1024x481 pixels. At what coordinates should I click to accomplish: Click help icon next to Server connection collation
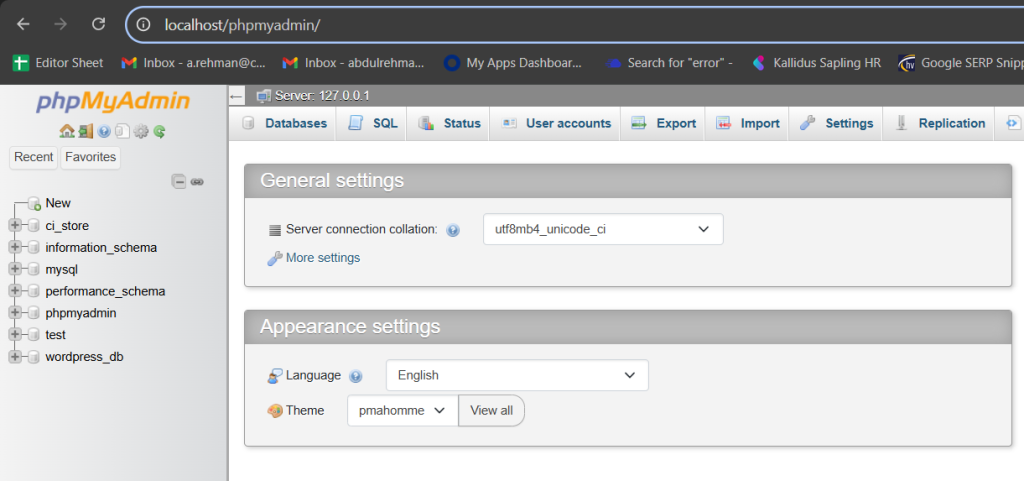(x=453, y=230)
